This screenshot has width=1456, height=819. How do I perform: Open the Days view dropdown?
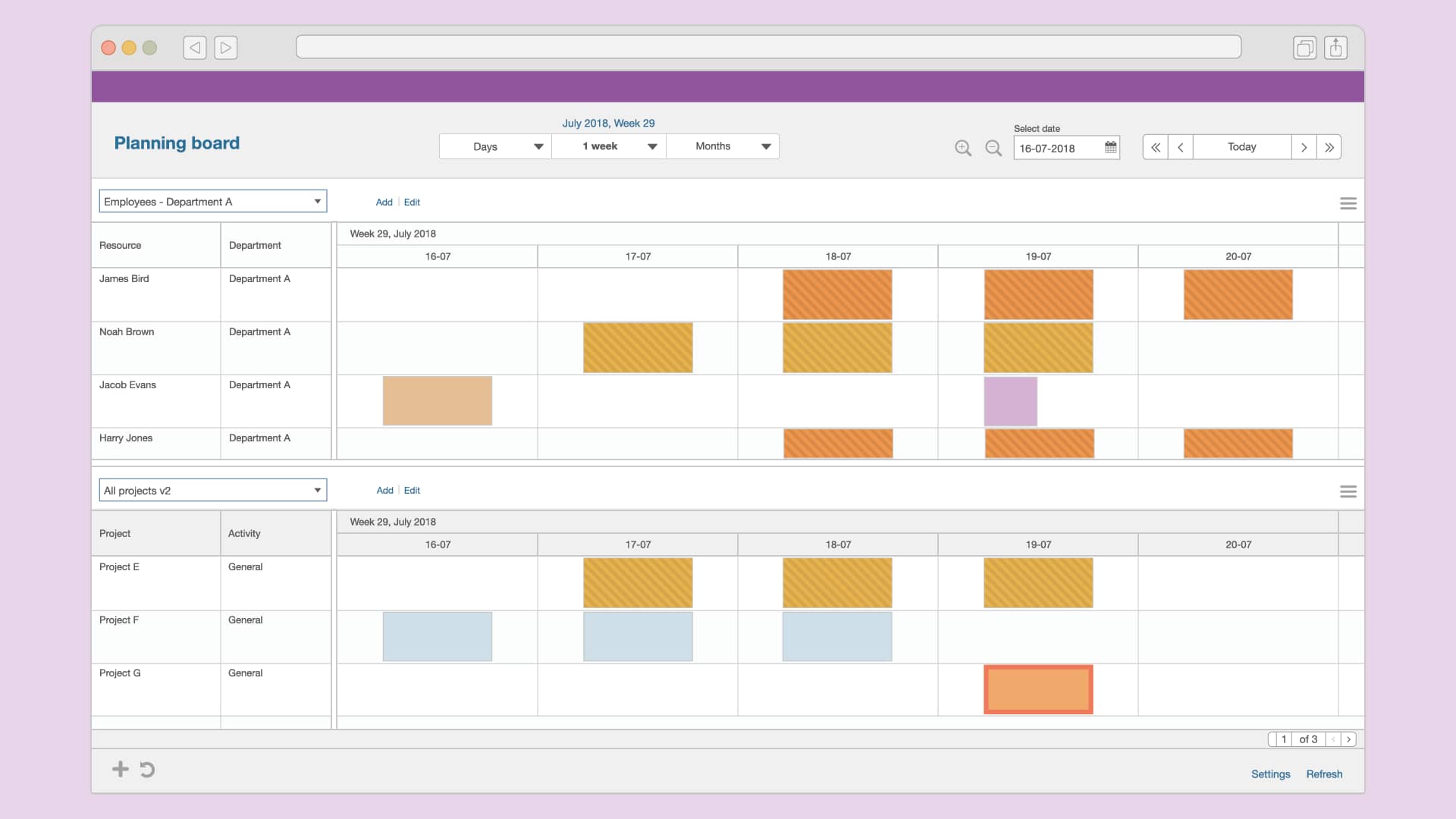tap(494, 146)
